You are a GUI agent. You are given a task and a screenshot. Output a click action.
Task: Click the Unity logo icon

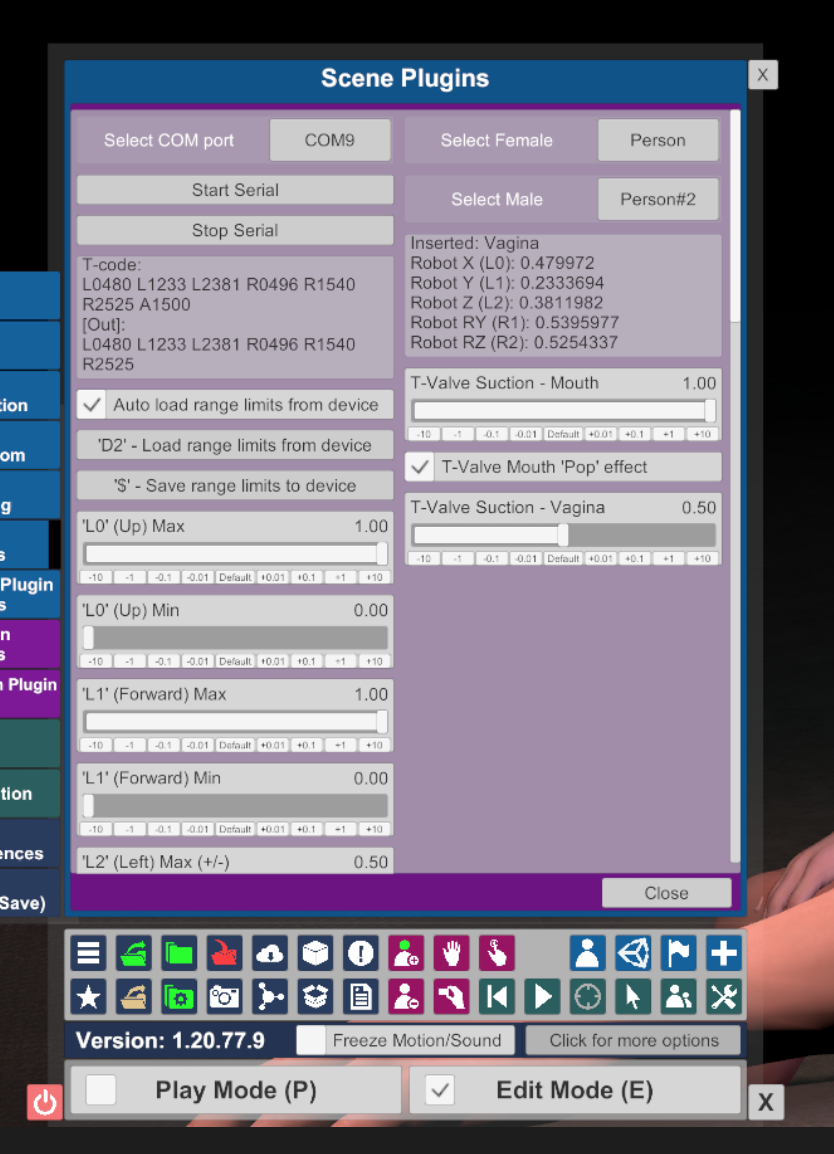pyautogui.click(x=633, y=953)
